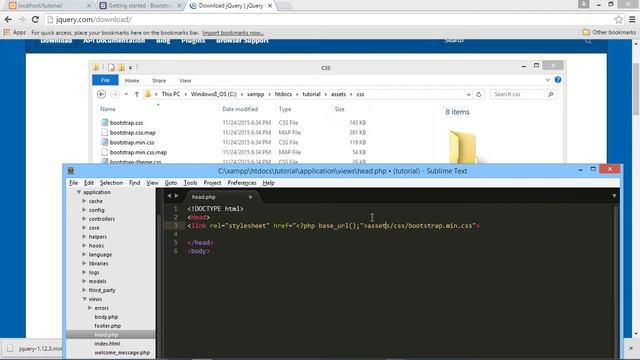
Task: Open welcome_message.php in sidebar
Action: (x=122, y=353)
